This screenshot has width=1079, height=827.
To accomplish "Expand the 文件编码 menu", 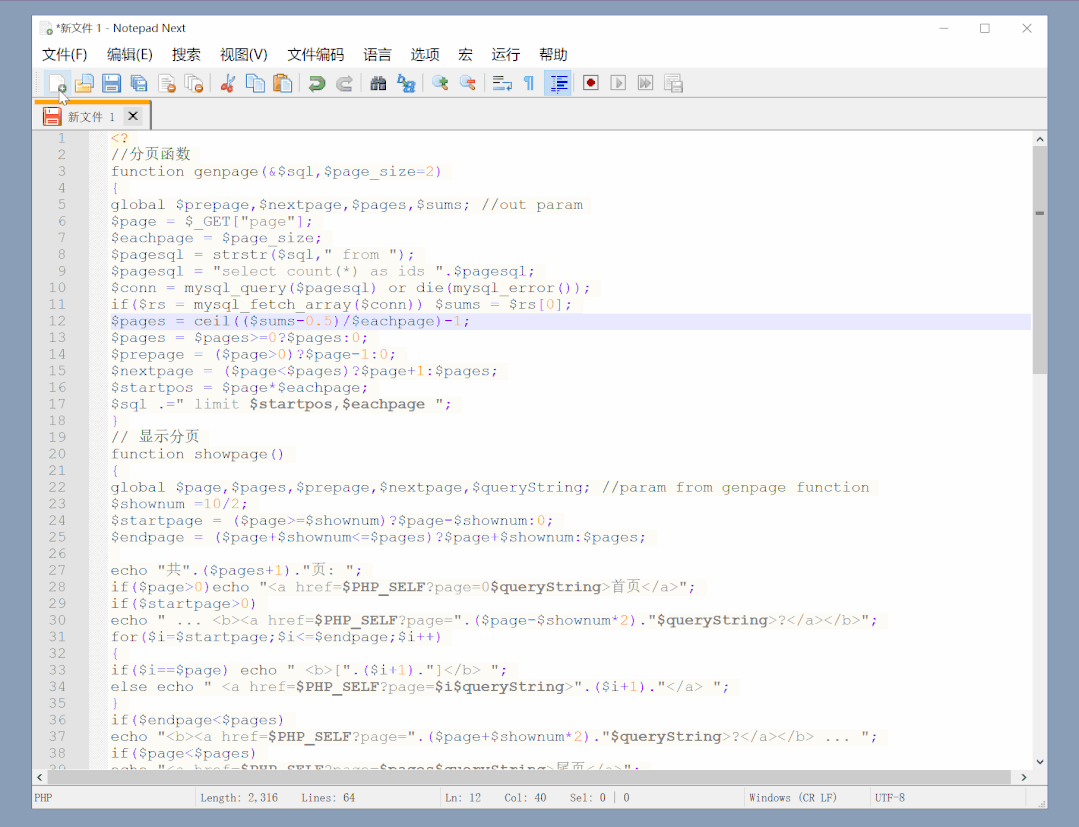I will [x=315, y=55].
